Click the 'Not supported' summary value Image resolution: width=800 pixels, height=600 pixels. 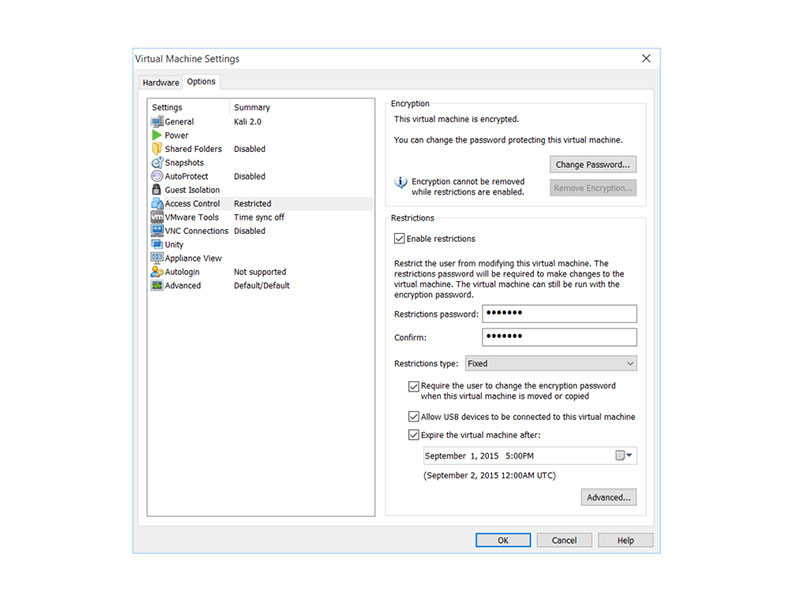point(260,272)
